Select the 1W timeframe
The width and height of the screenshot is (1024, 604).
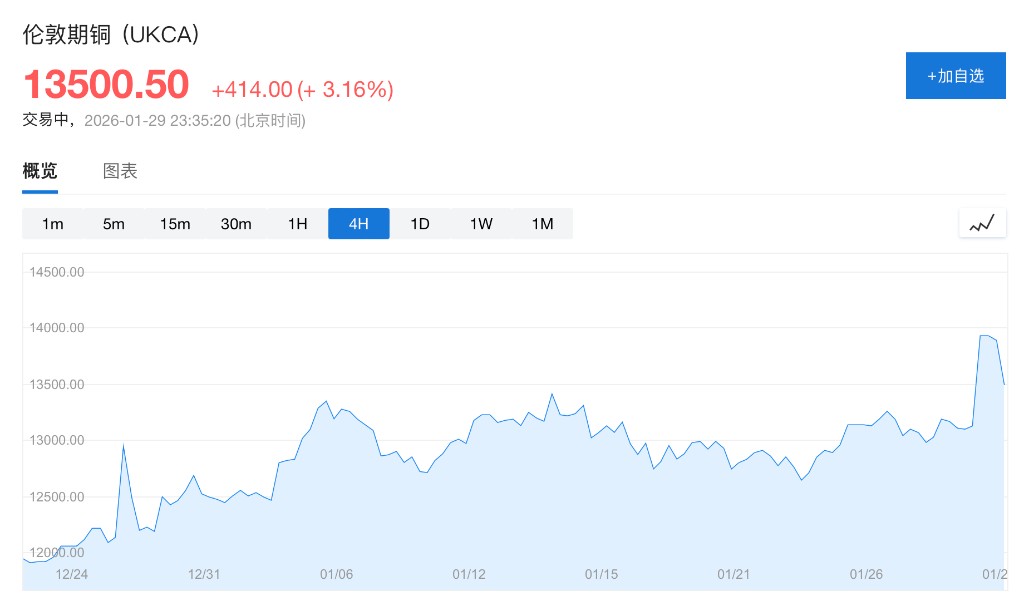coord(481,224)
